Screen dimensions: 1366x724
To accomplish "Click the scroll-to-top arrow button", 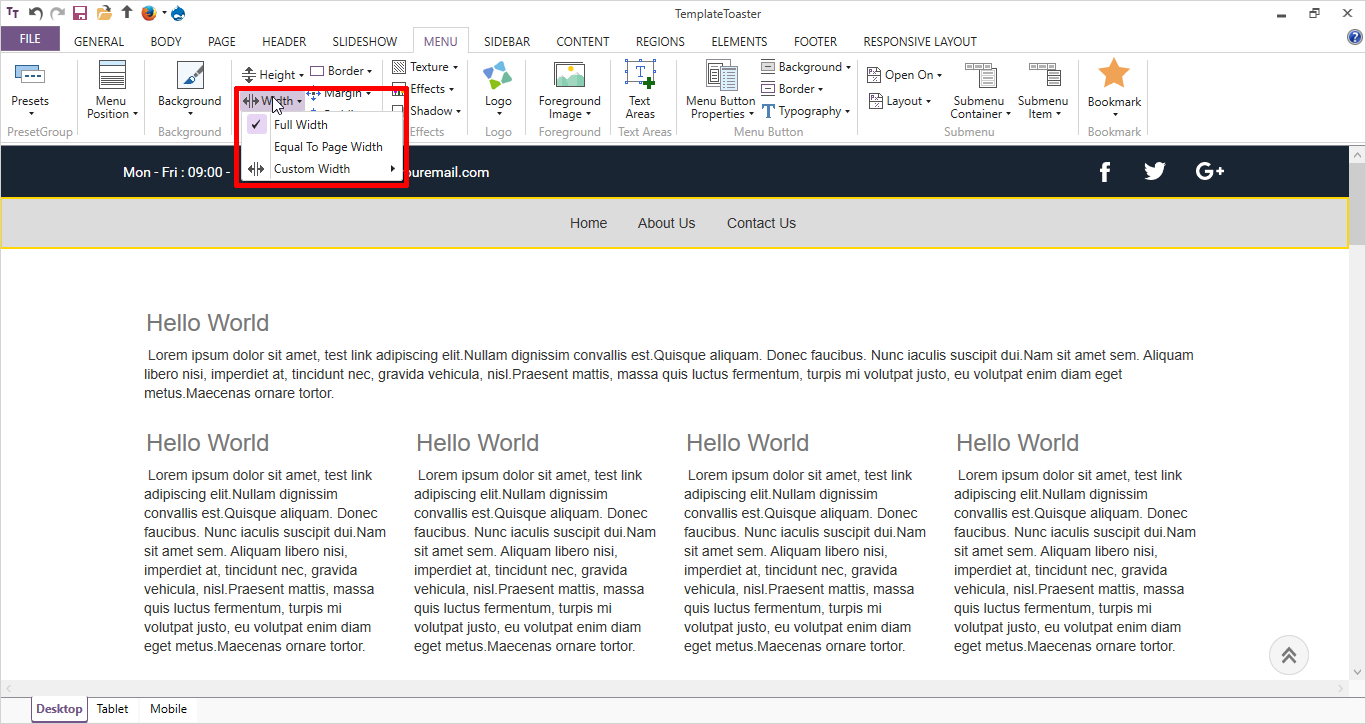I will (1288, 656).
